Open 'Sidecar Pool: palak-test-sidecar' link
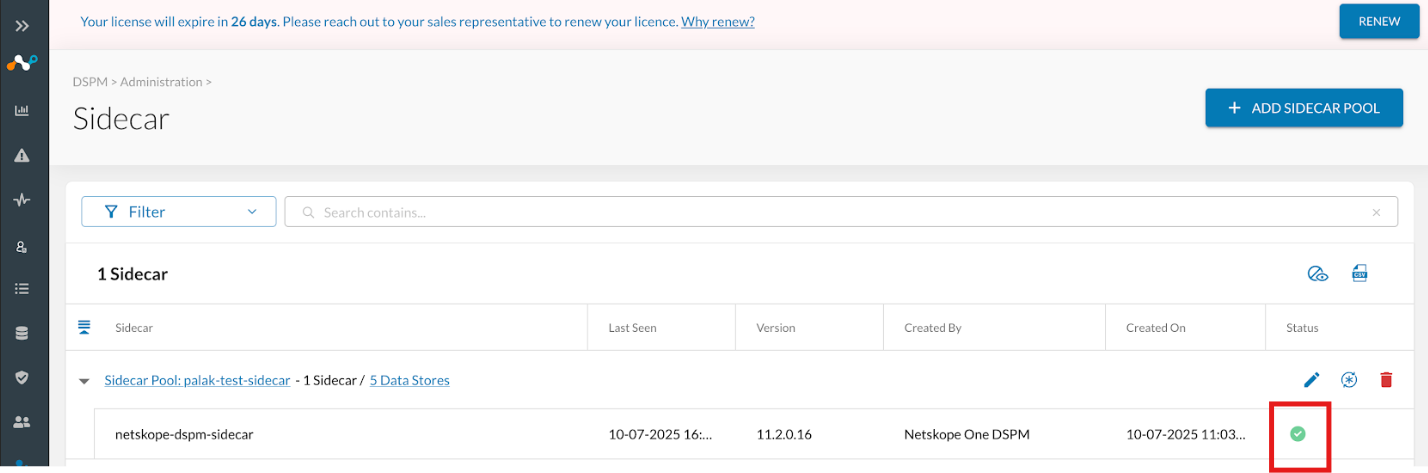 click(x=197, y=380)
